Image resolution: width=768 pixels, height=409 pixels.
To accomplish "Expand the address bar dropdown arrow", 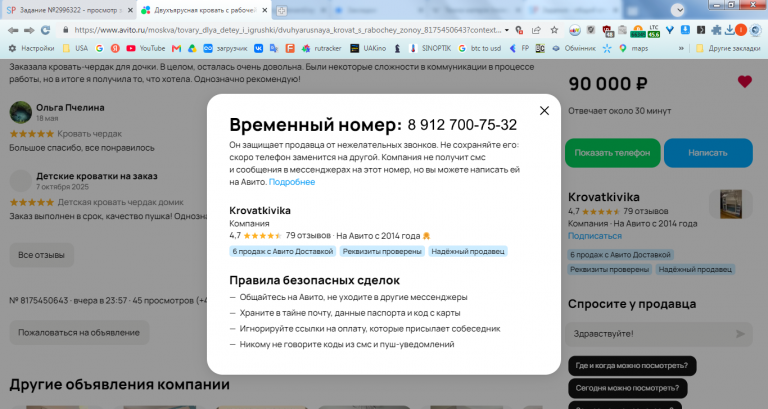I will click(506, 30).
